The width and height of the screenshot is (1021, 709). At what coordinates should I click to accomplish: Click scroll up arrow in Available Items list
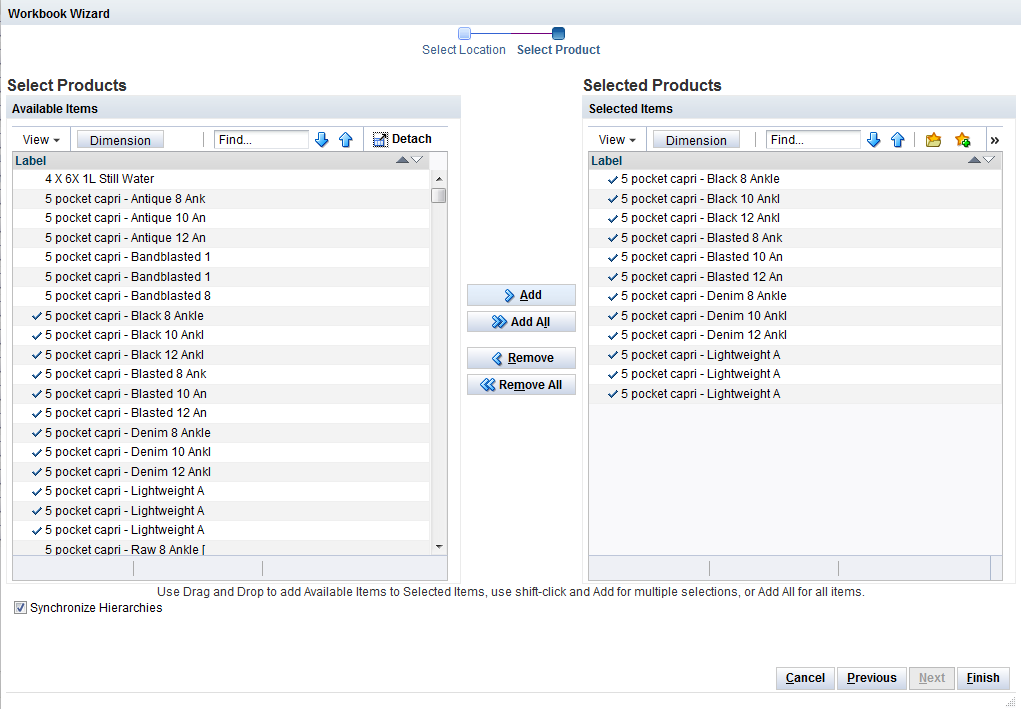439,178
